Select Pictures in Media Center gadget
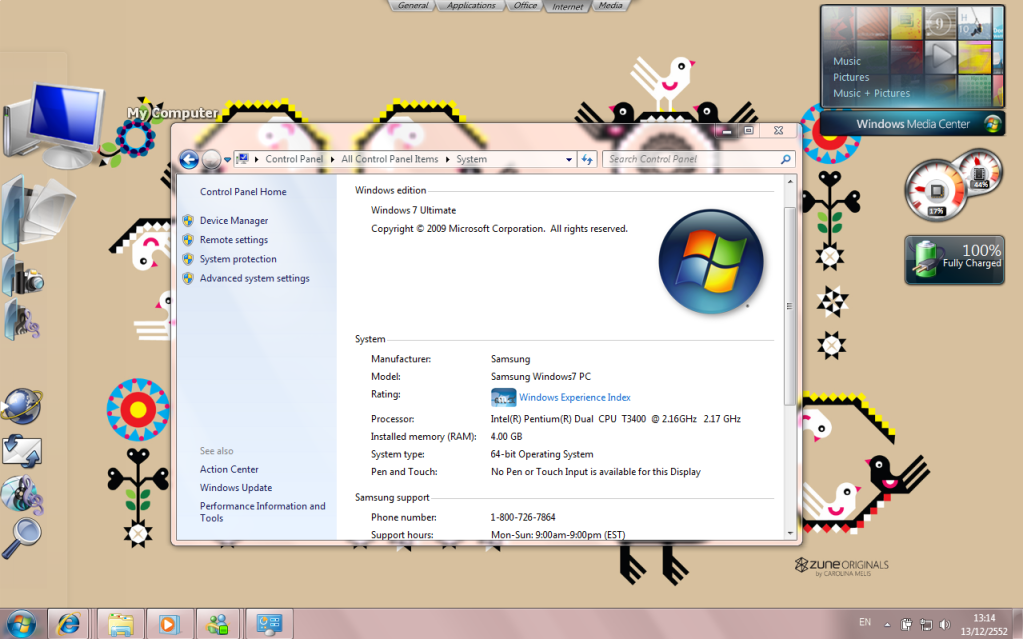 point(851,77)
